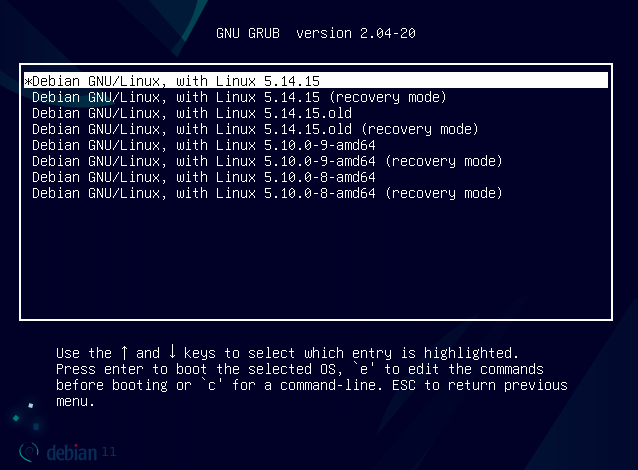
Task: Choose Linux 5.14.15 recovery mode entry
Action: pos(238,97)
